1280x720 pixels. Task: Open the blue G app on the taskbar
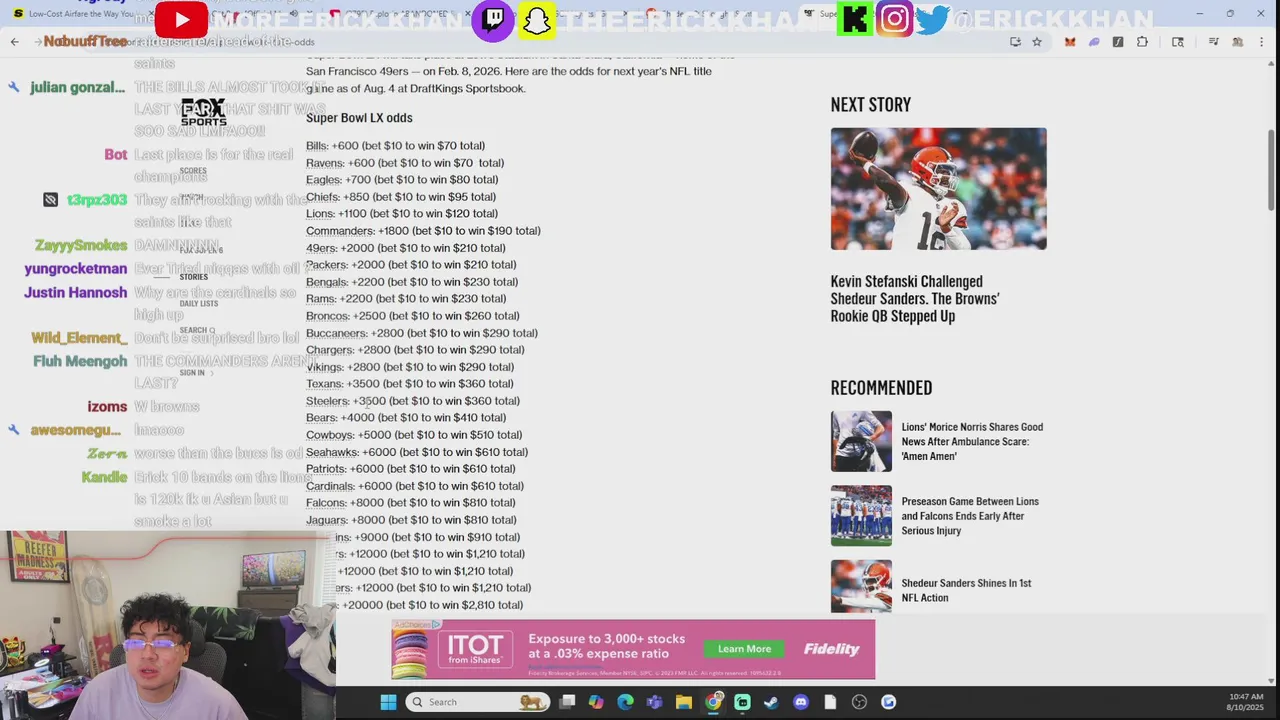(888, 702)
